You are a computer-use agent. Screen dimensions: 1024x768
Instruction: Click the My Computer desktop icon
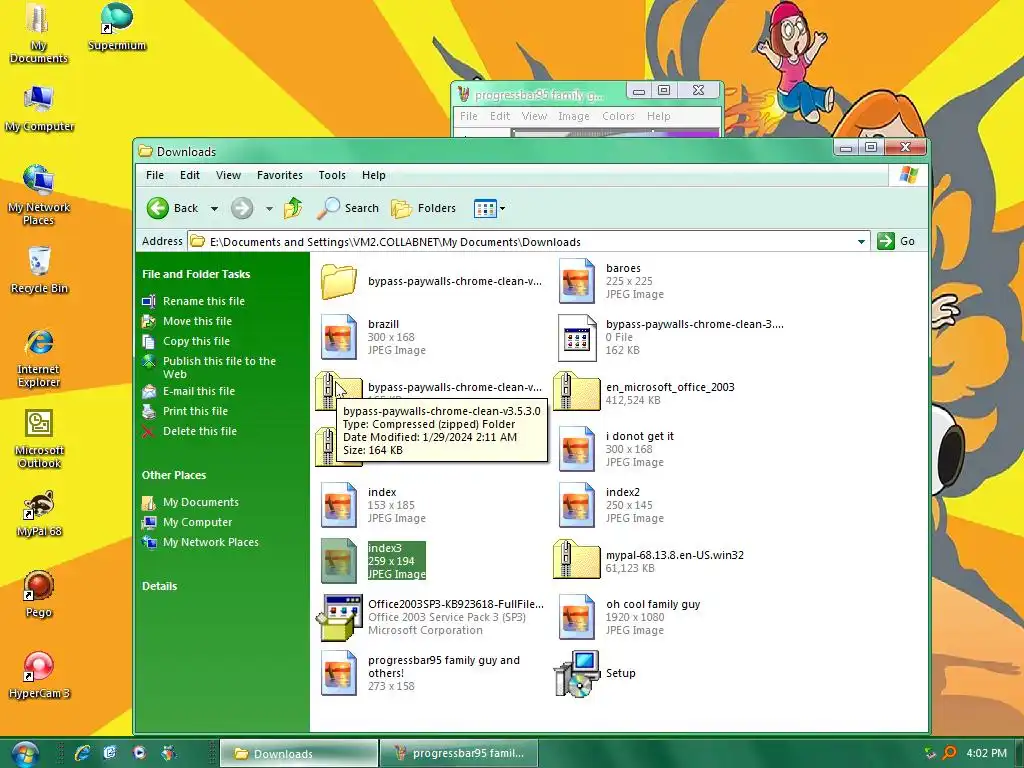coord(39,108)
